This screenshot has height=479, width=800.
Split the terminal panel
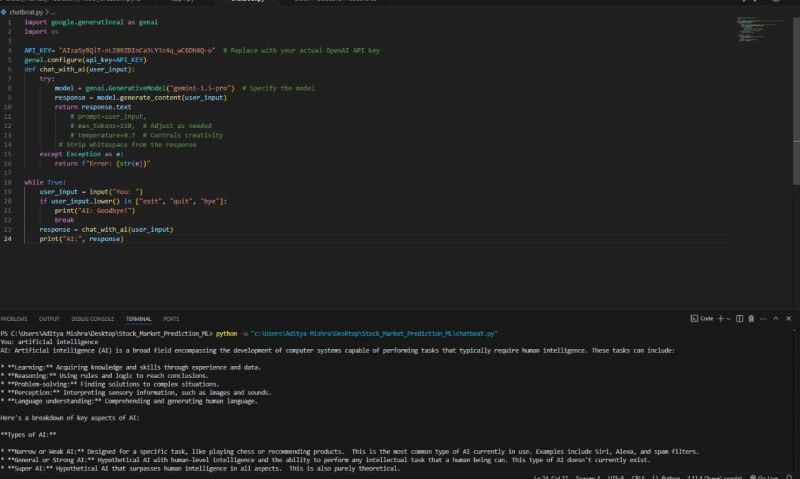point(738,318)
